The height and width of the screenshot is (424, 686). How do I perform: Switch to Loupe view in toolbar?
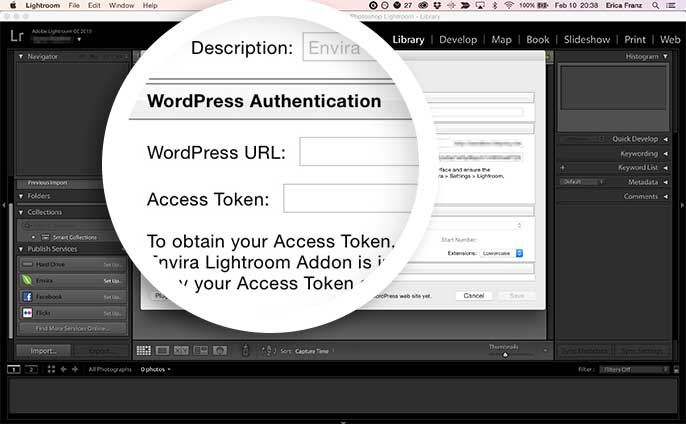[162, 350]
